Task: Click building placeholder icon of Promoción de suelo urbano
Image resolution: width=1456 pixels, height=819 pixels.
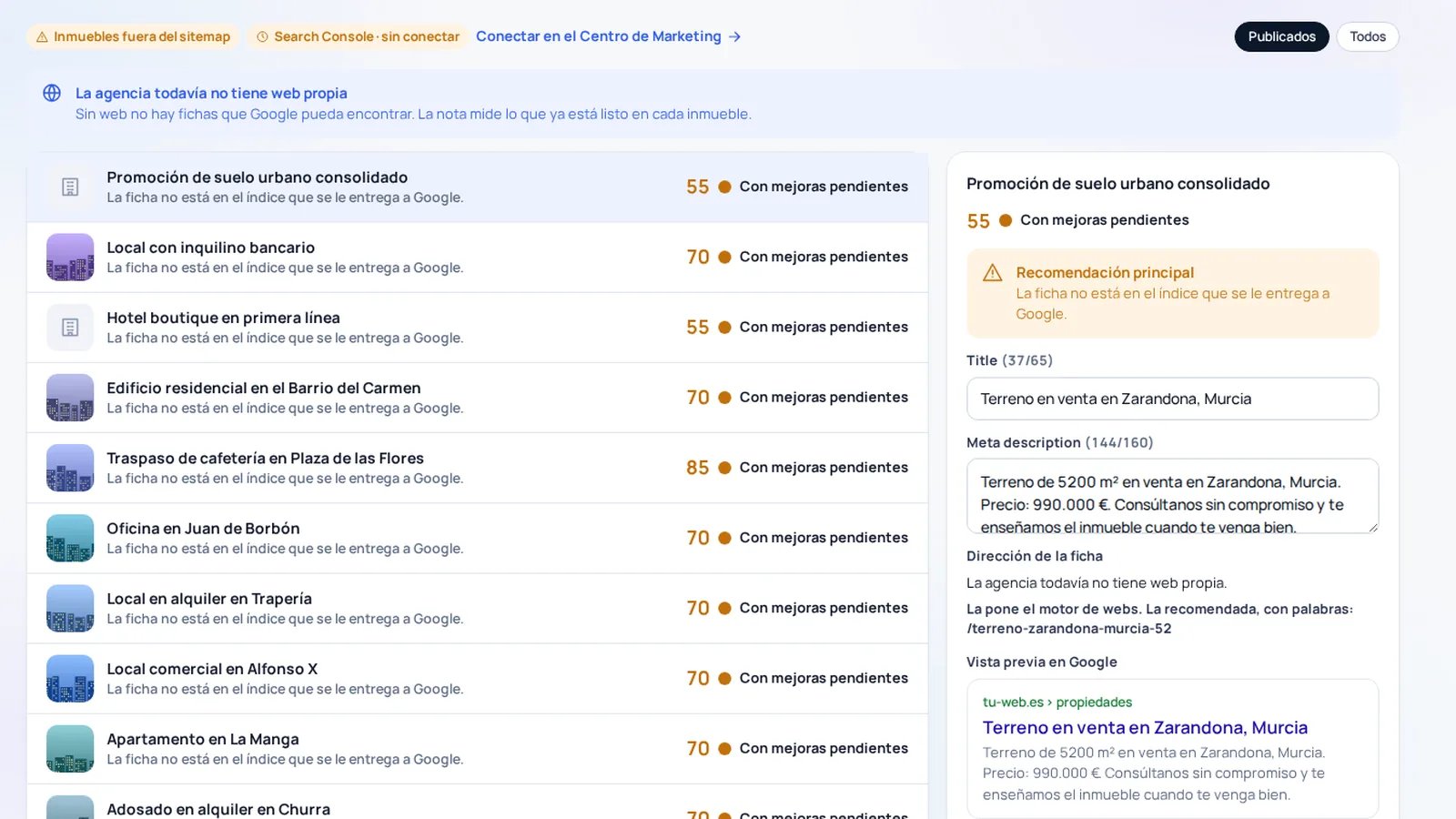Action: (70, 187)
